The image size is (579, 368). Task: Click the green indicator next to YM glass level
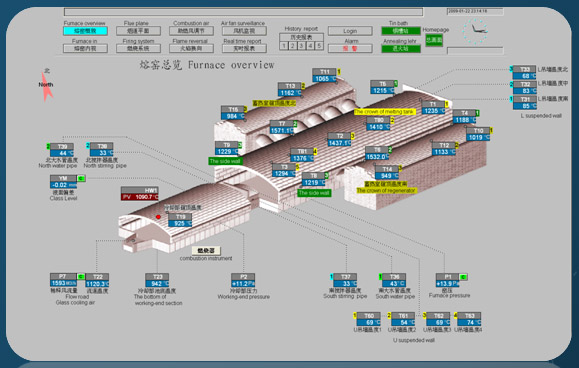pos(81,179)
